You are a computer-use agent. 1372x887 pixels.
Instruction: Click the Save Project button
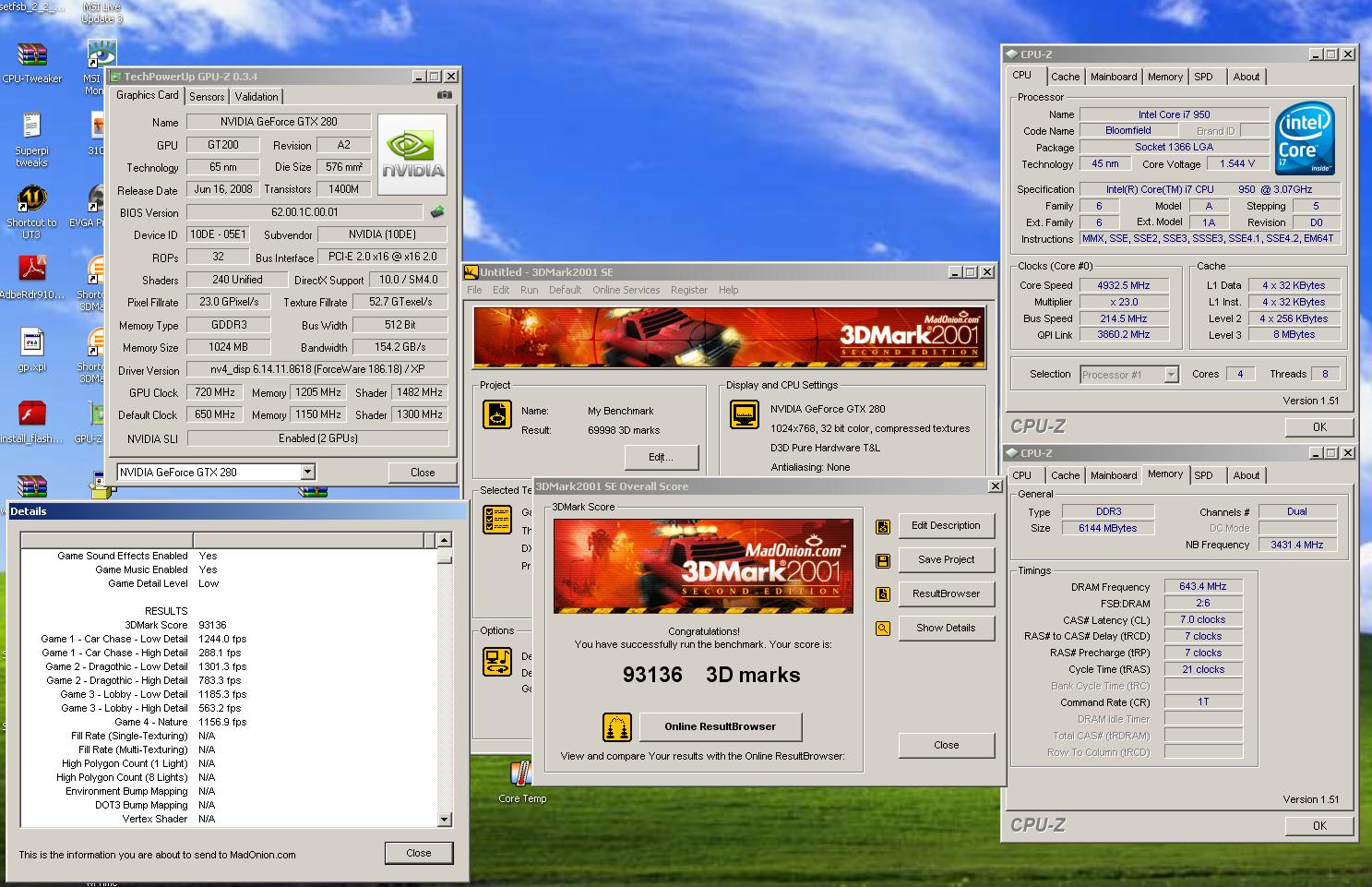(x=946, y=560)
